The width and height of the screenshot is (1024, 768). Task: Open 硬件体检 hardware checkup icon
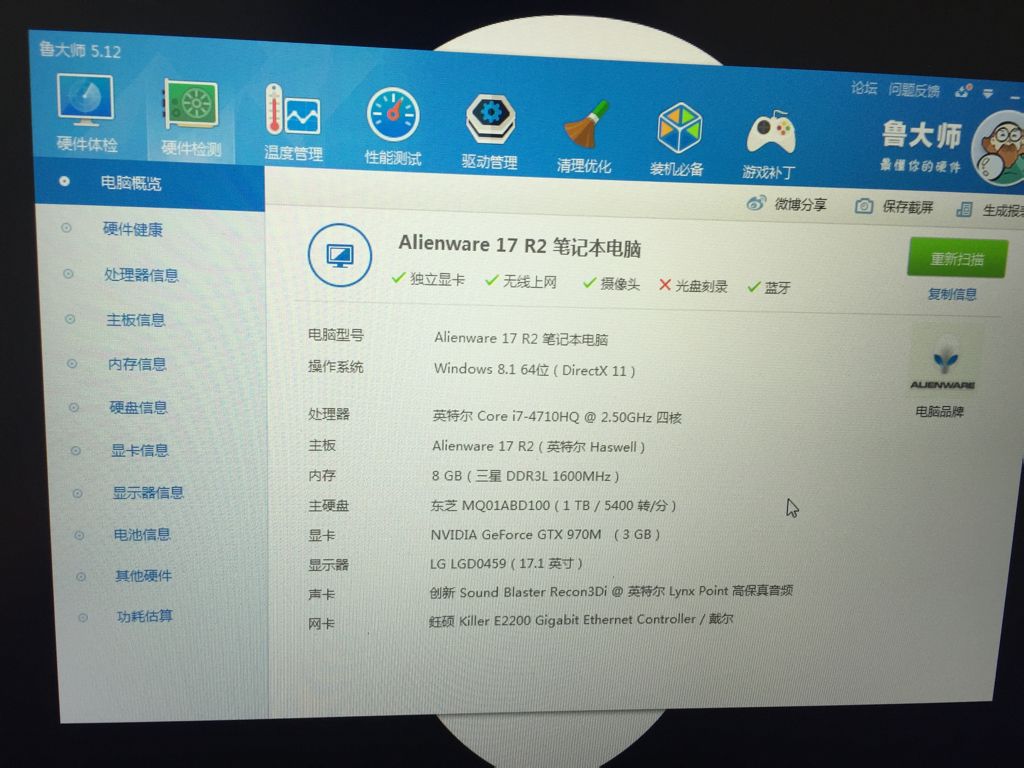pyautogui.click(x=86, y=112)
